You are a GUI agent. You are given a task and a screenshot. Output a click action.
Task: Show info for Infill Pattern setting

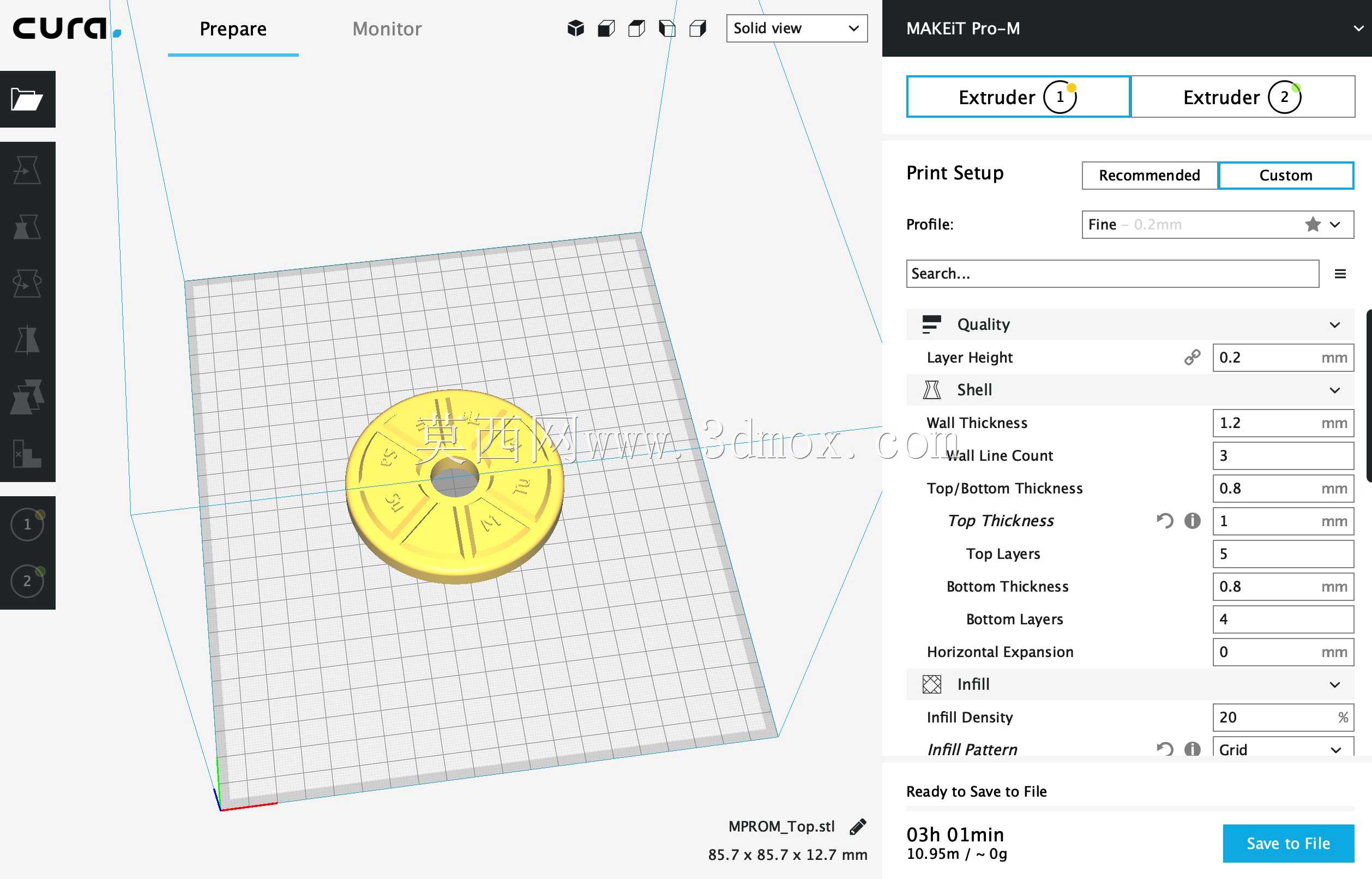[x=1192, y=748]
